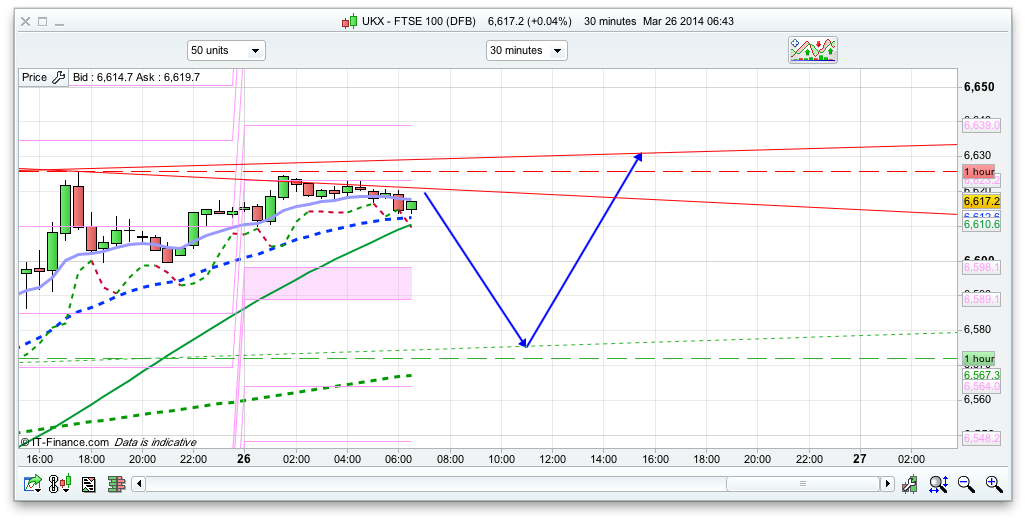This screenshot has height=521, width=1026.
Task: Open the chart notes list icon
Action: [89, 484]
